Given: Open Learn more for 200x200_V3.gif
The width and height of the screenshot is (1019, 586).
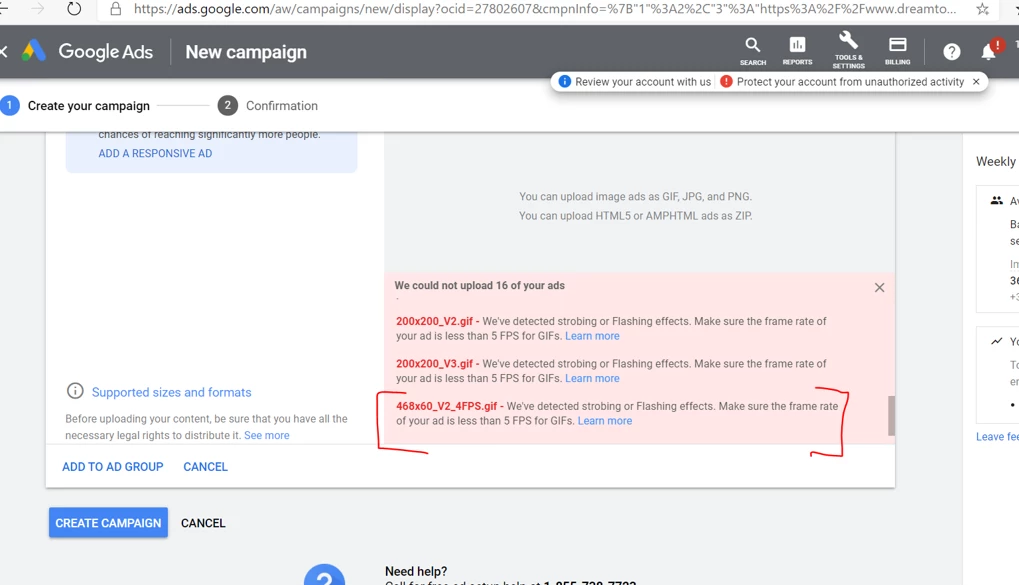Looking at the screenshot, I should click(x=592, y=378).
